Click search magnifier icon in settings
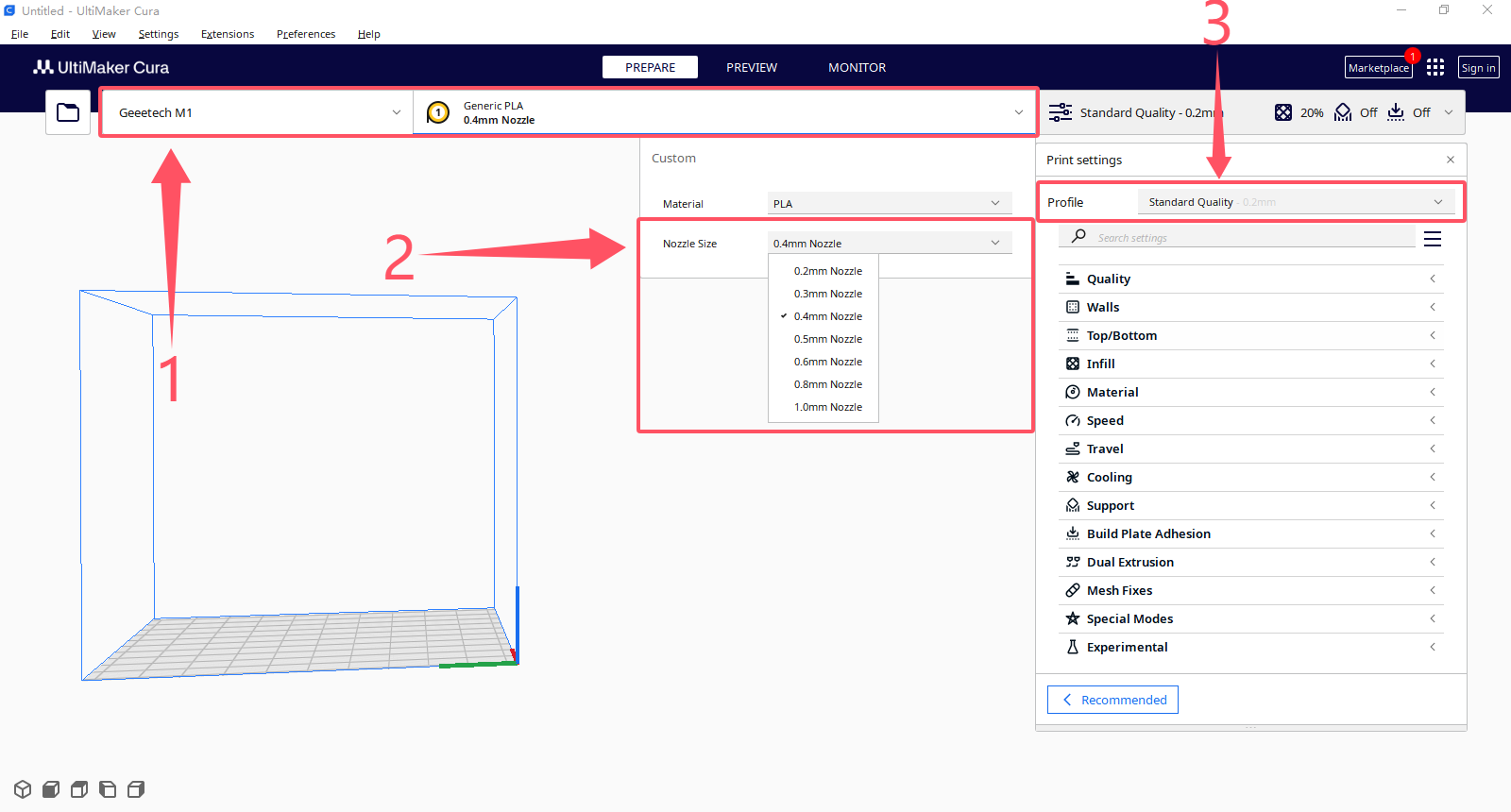 click(x=1078, y=236)
